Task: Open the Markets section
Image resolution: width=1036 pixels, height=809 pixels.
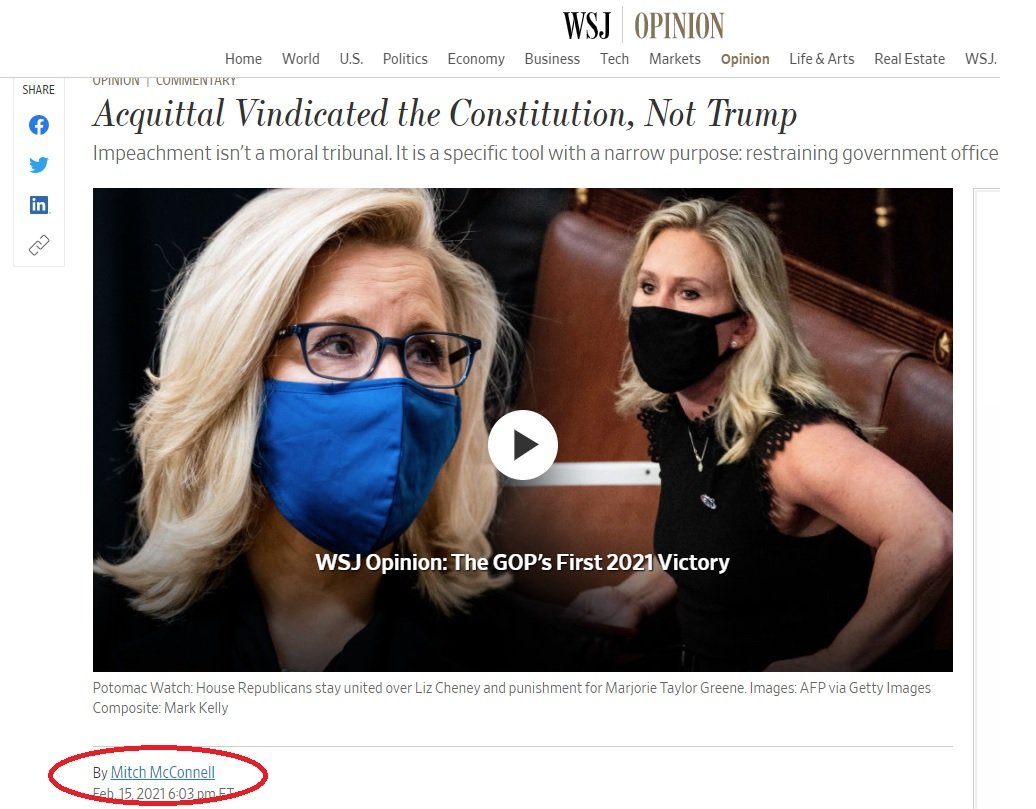Action: pos(675,59)
